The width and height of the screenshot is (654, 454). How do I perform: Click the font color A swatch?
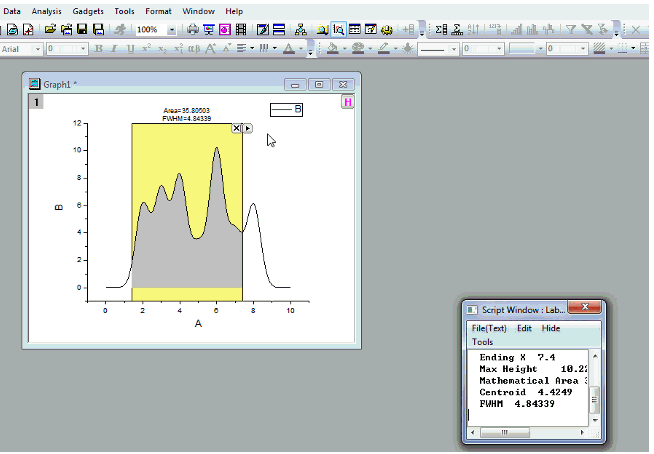click(x=289, y=49)
